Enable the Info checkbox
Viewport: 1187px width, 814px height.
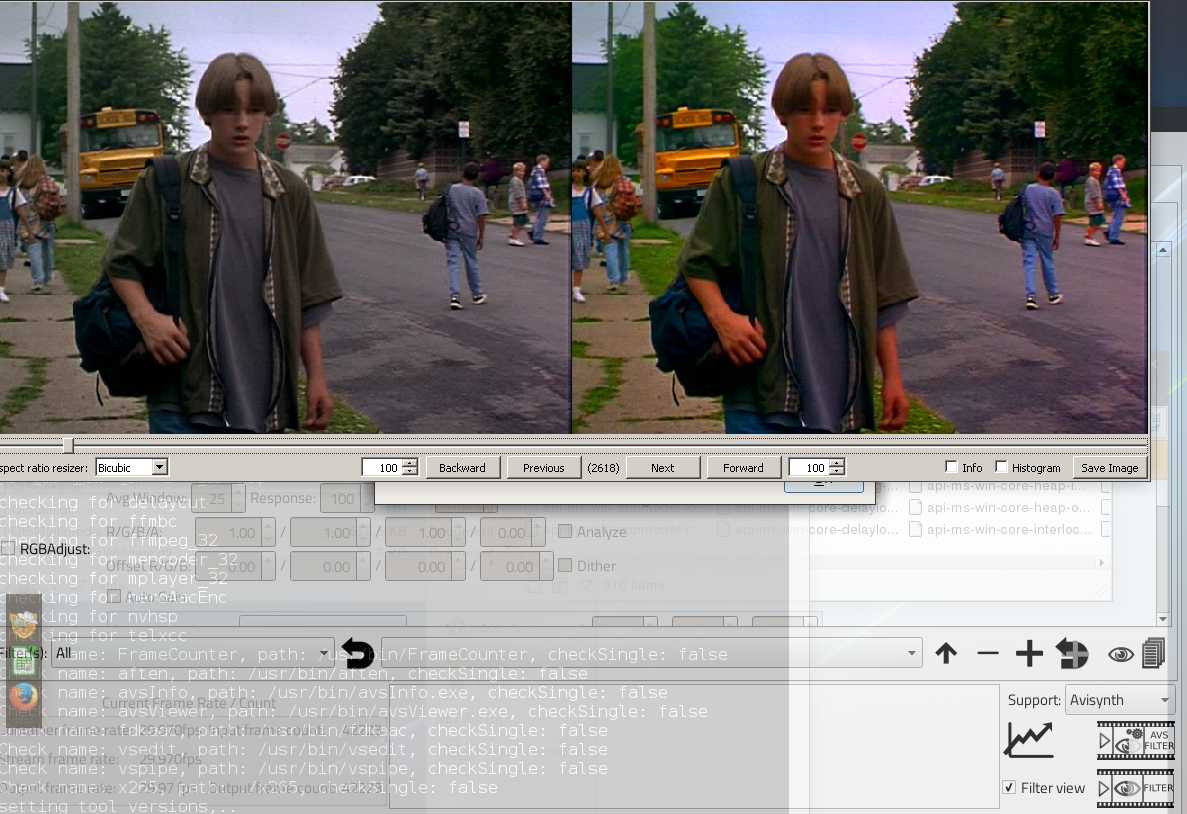tap(951, 467)
